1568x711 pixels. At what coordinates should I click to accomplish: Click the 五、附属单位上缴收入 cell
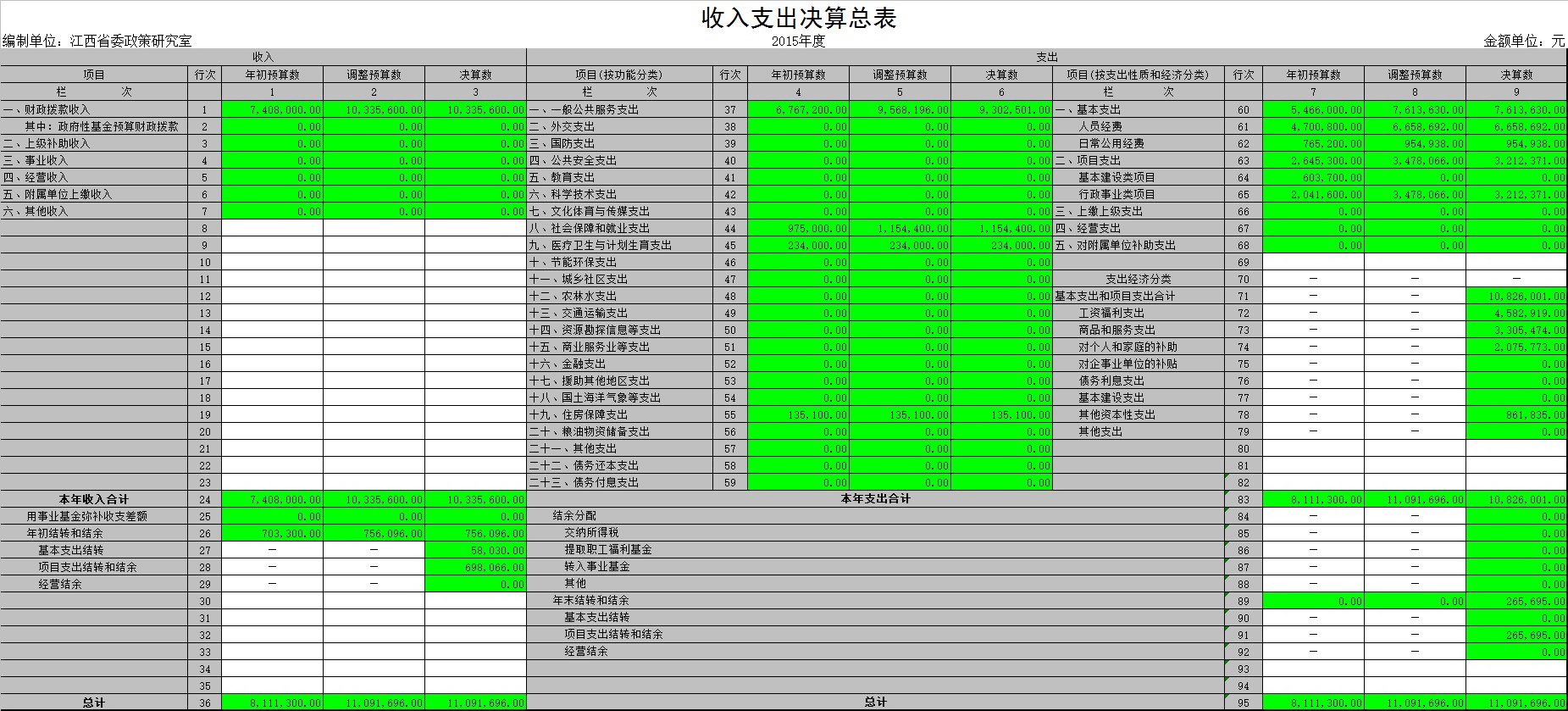pyautogui.click(x=94, y=194)
